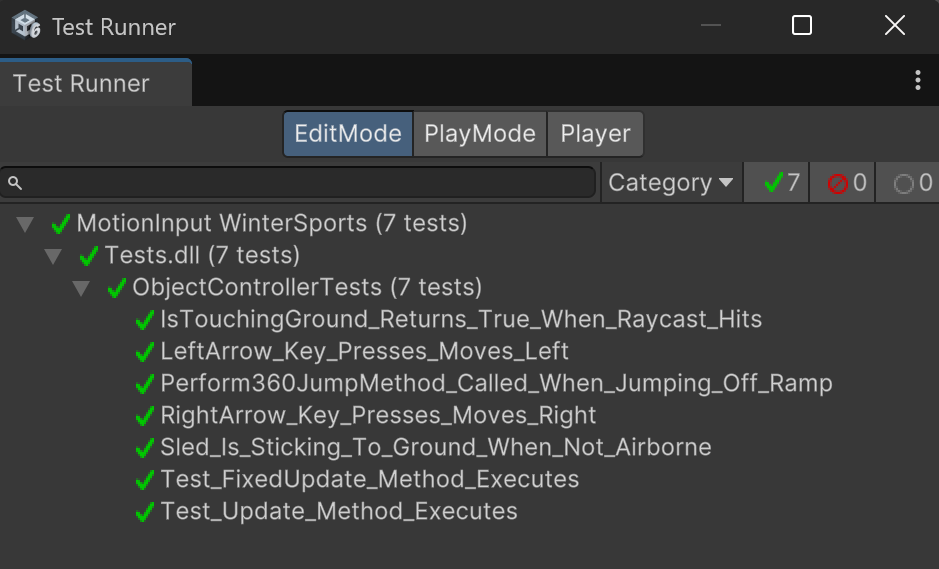Click green checkmark beside Tests.dll
This screenshot has height=569, width=939.
89,256
